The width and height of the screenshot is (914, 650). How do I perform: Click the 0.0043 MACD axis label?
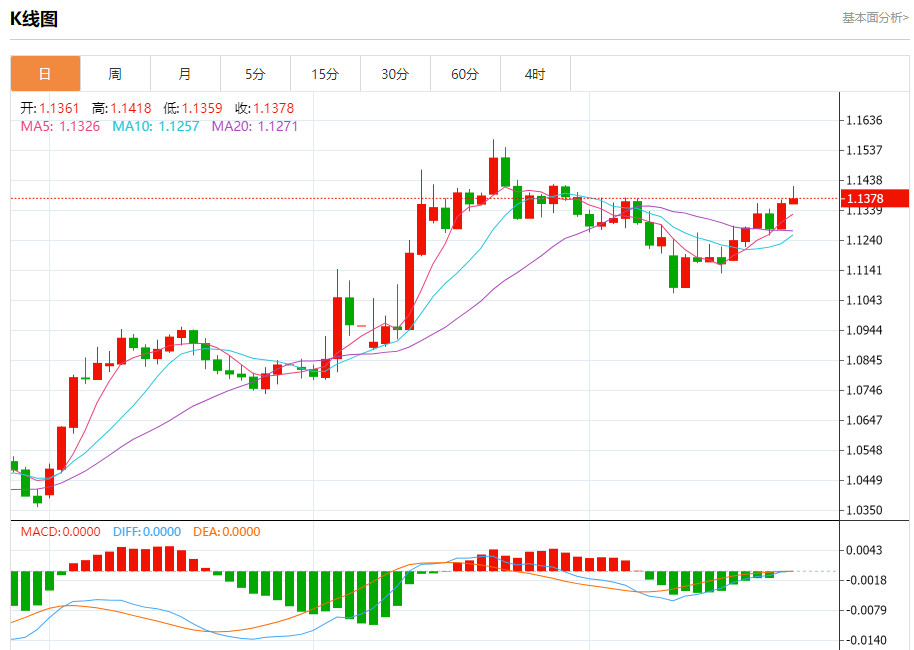tap(864, 550)
